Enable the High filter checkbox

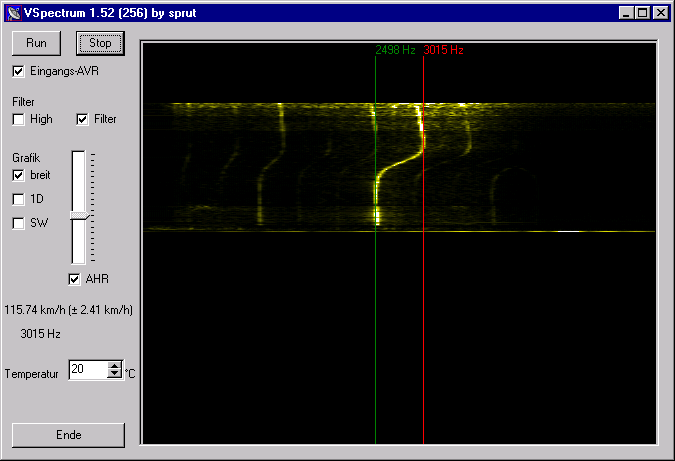click(18, 119)
